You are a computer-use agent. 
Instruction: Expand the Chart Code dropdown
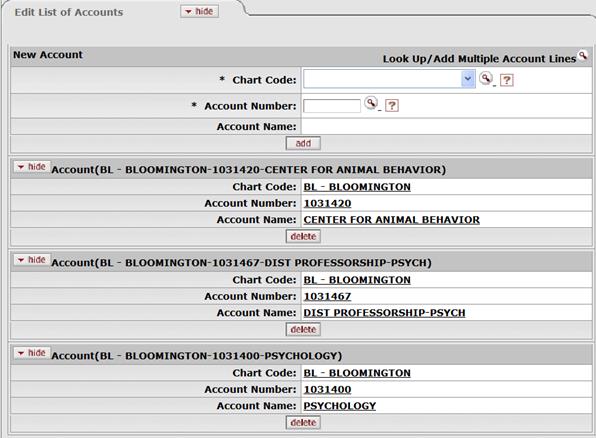[468, 79]
